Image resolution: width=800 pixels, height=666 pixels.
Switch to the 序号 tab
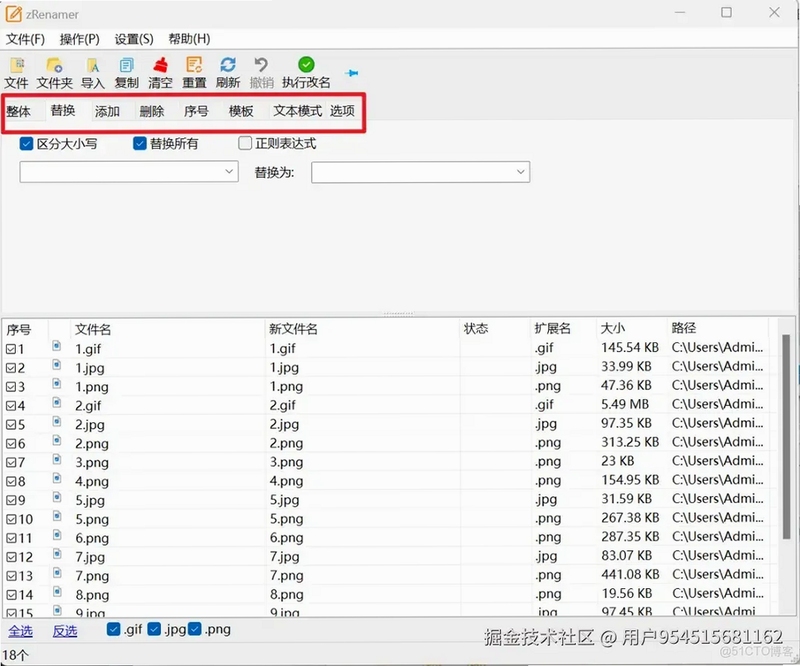click(x=196, y=111)
